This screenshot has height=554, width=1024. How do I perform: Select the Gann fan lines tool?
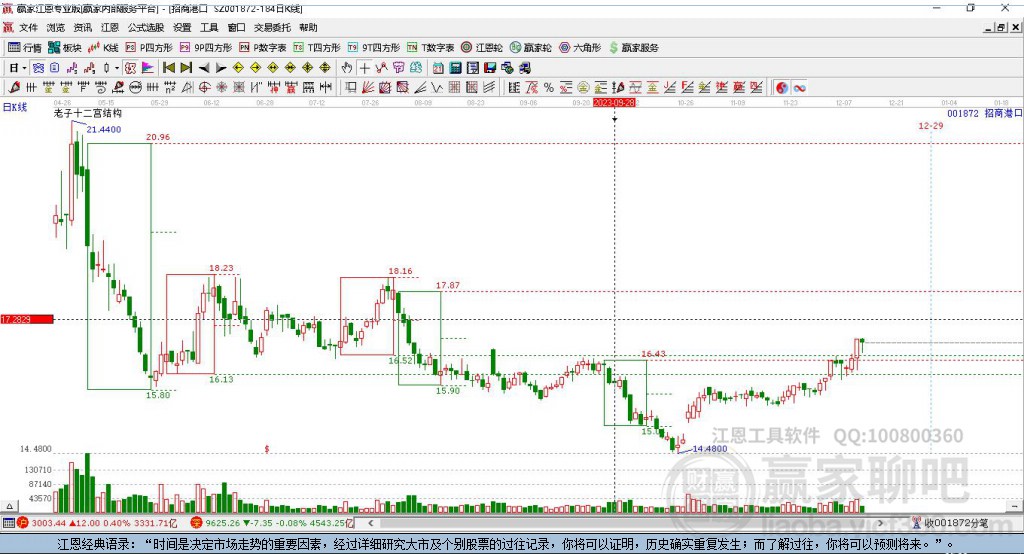tap(368, 88)
